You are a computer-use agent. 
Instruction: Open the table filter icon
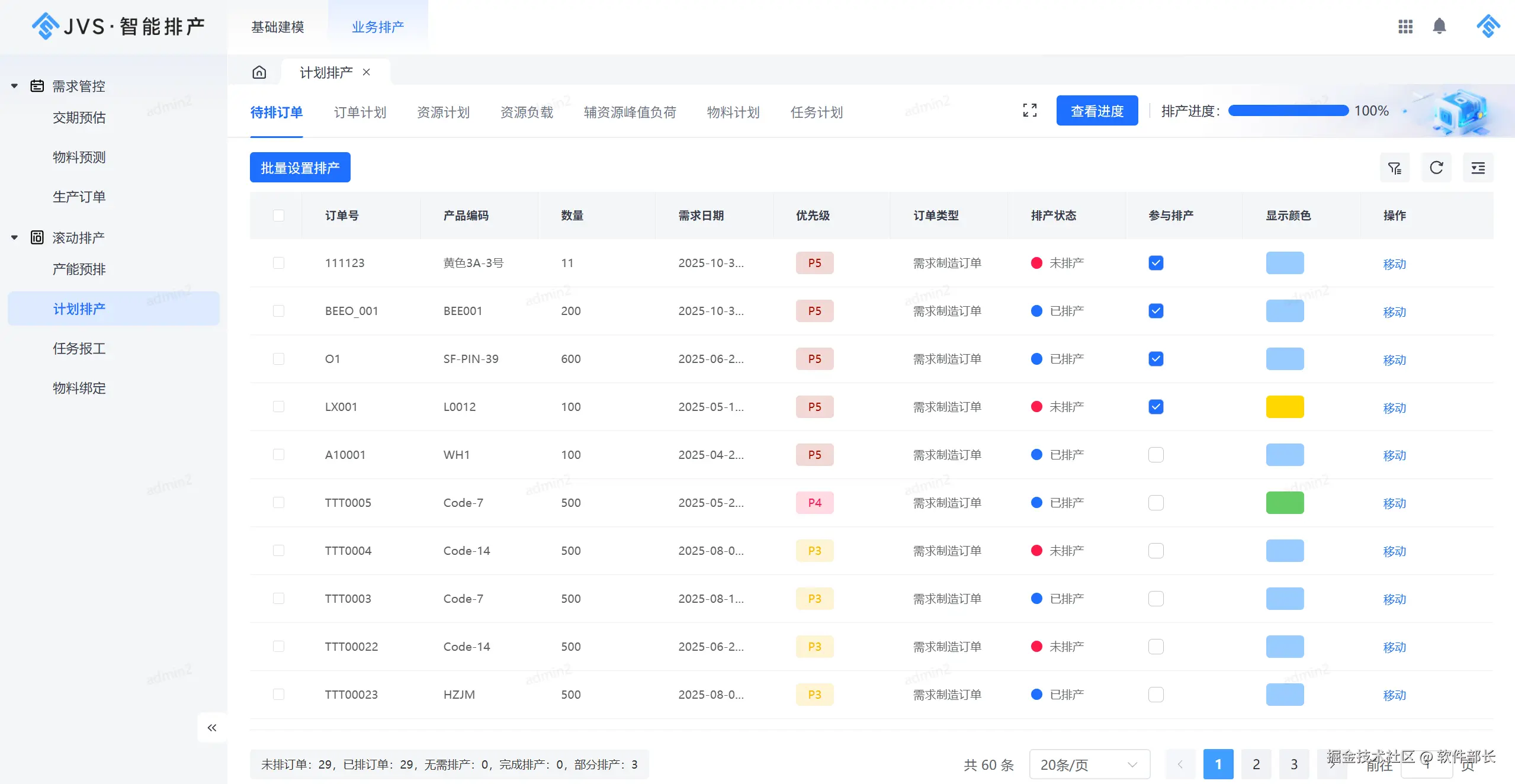click(1394, 168)
